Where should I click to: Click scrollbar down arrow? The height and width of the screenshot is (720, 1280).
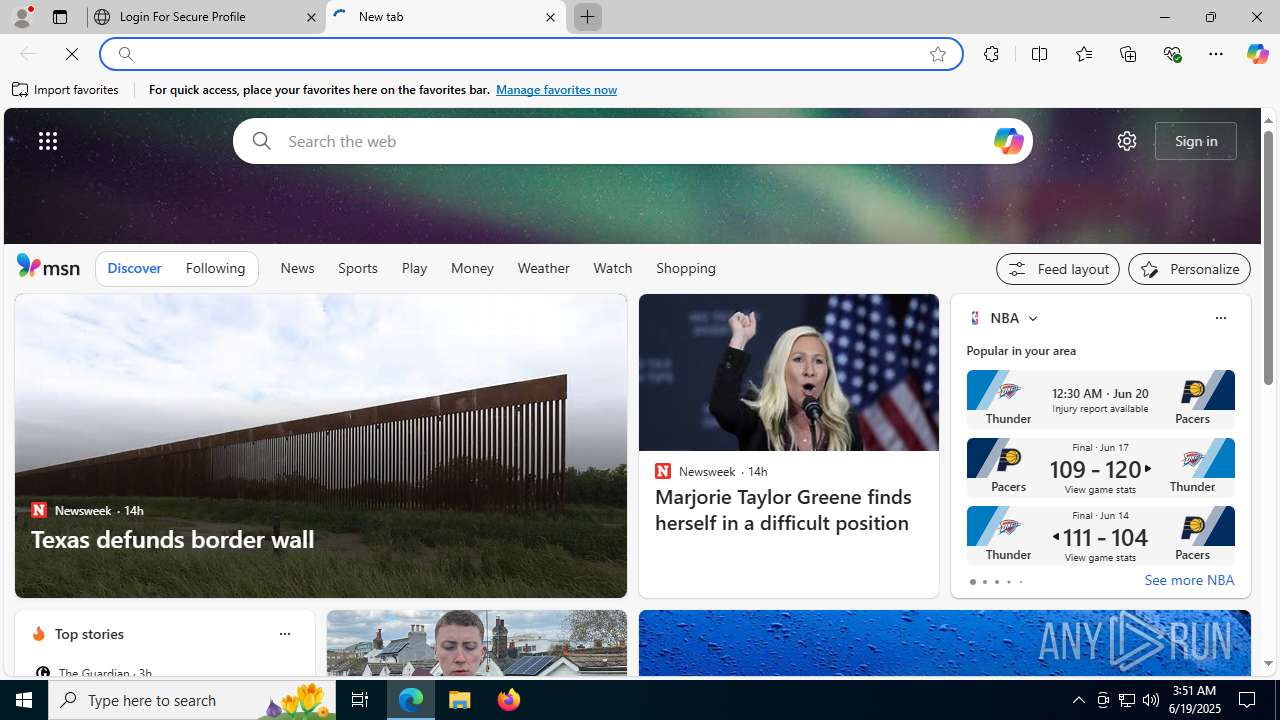coord(1268,663)
